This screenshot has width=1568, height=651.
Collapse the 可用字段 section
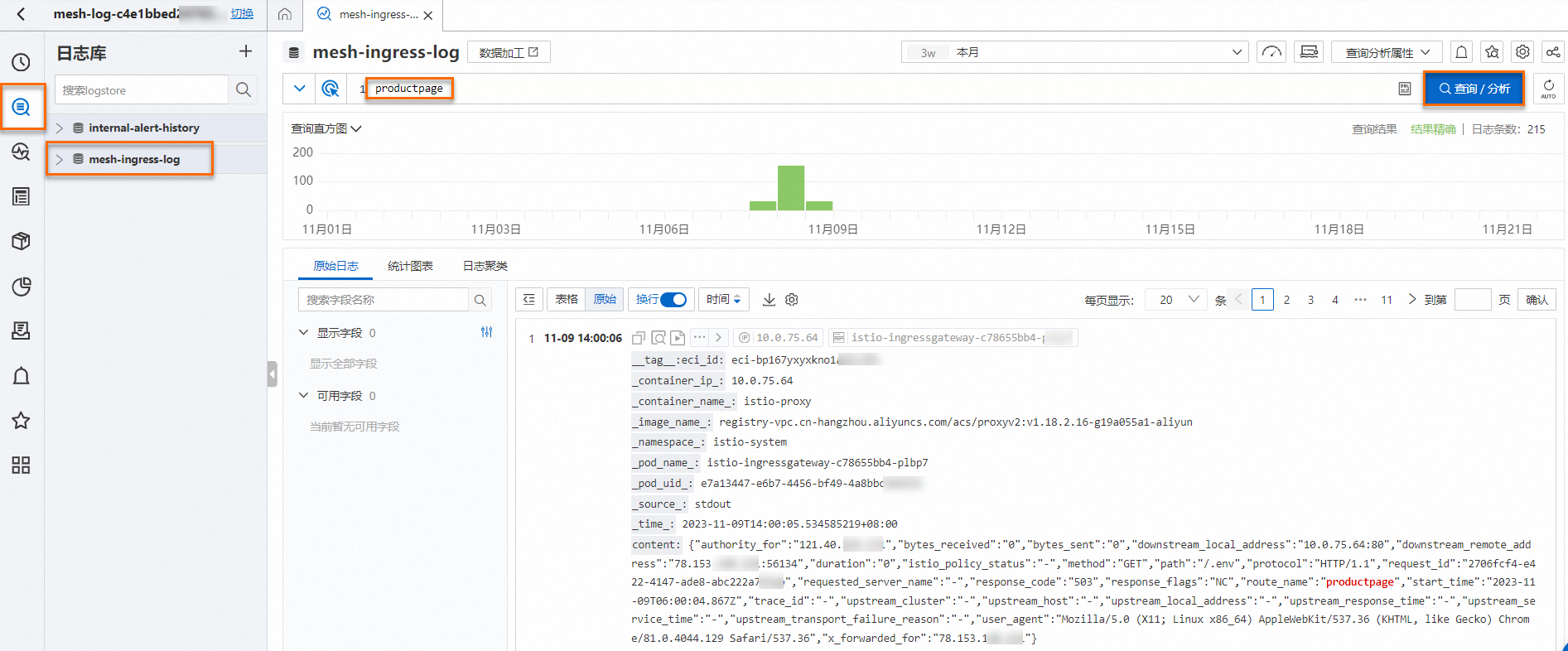[303, 395]
